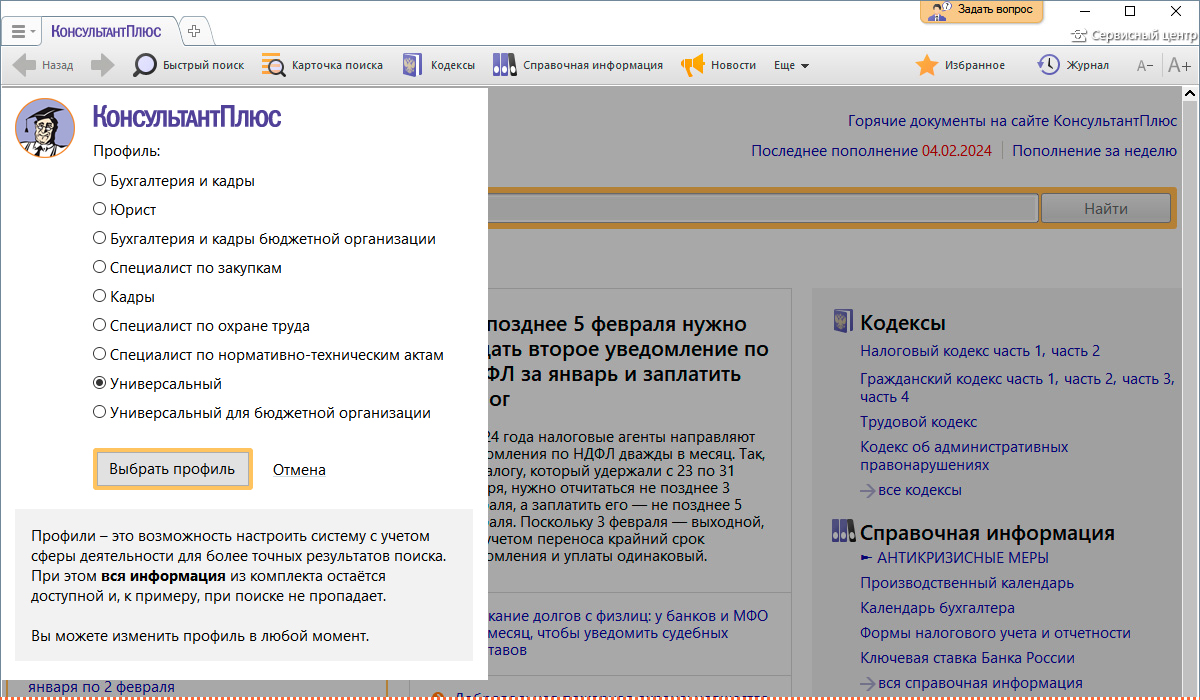
Task: Click the Выбрать профиль button
Action: tap(172, 469)
